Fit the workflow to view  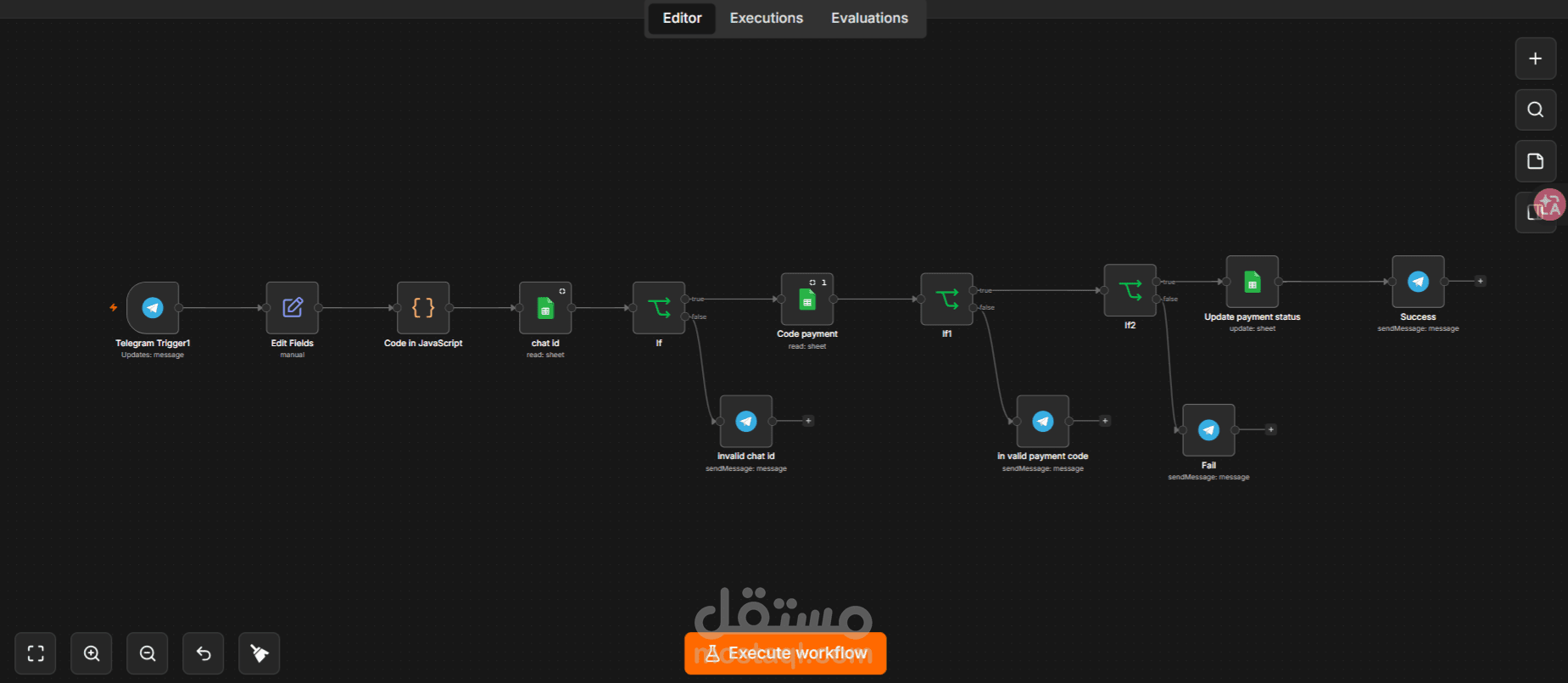click(x=36, y=653)
